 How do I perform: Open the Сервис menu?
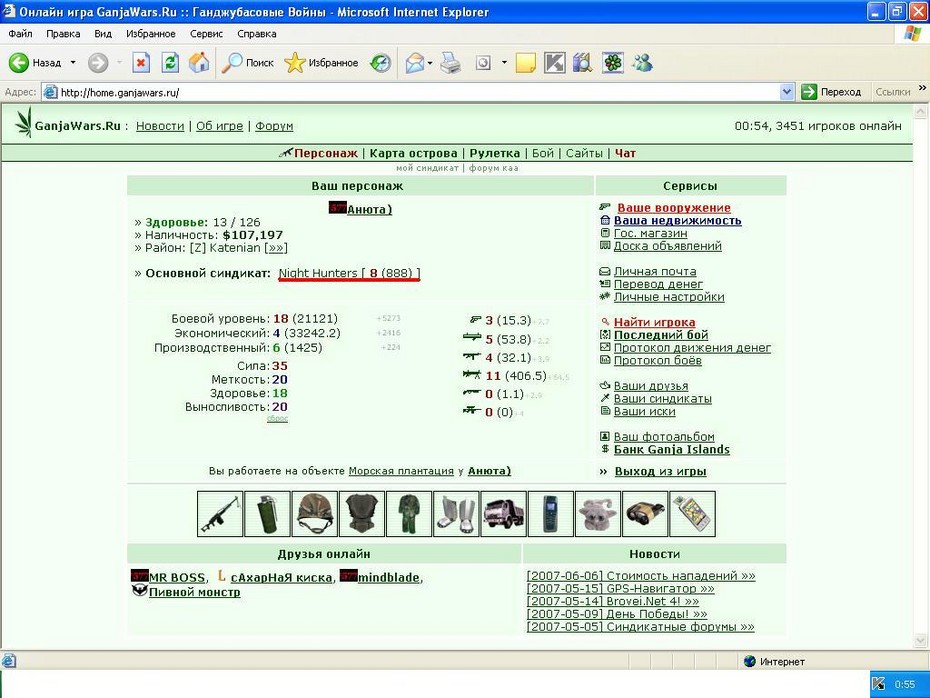pyautogui.click(x=206, y=34)
